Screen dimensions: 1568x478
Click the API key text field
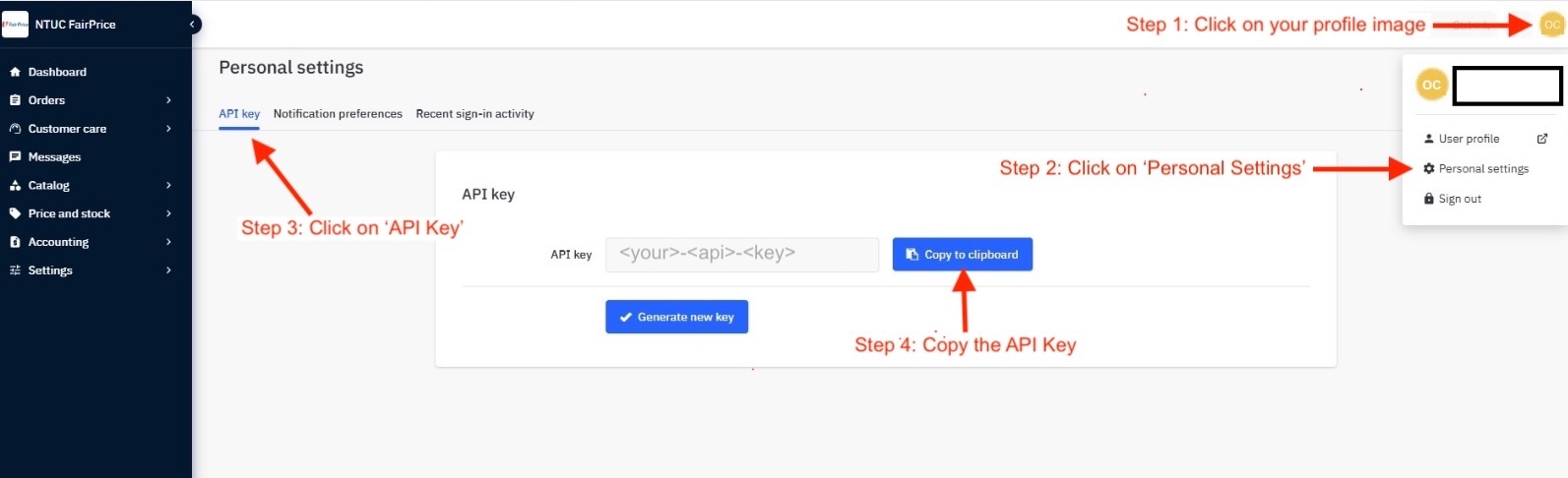pyautogui.click(x=741, y=254)
